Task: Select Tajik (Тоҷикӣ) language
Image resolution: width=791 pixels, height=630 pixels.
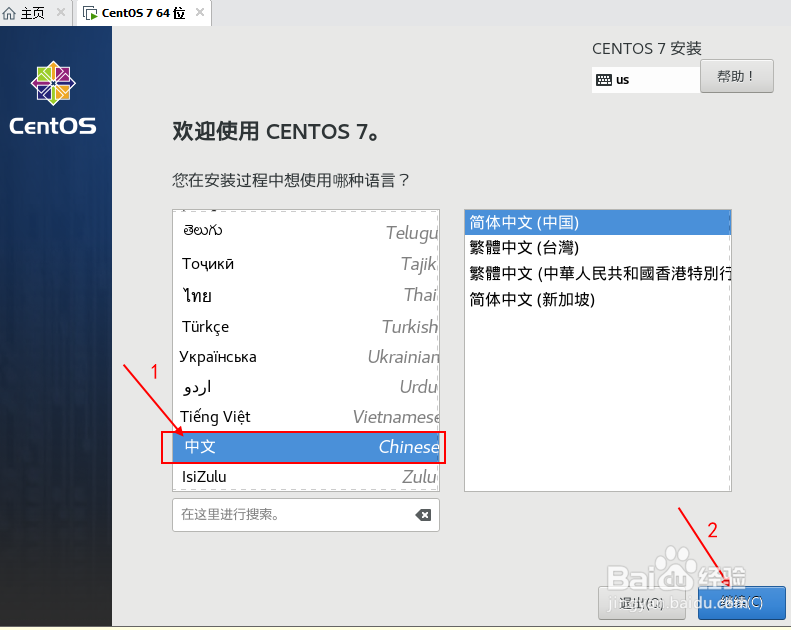Action: [306, 264]
